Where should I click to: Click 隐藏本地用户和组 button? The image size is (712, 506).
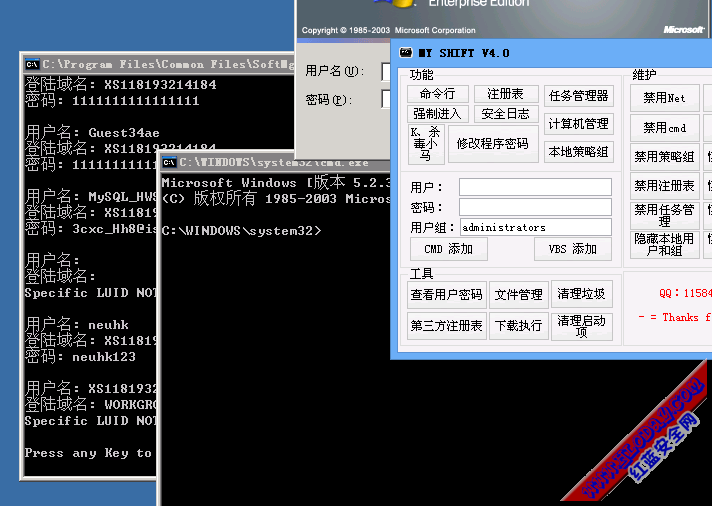point(664,245)
